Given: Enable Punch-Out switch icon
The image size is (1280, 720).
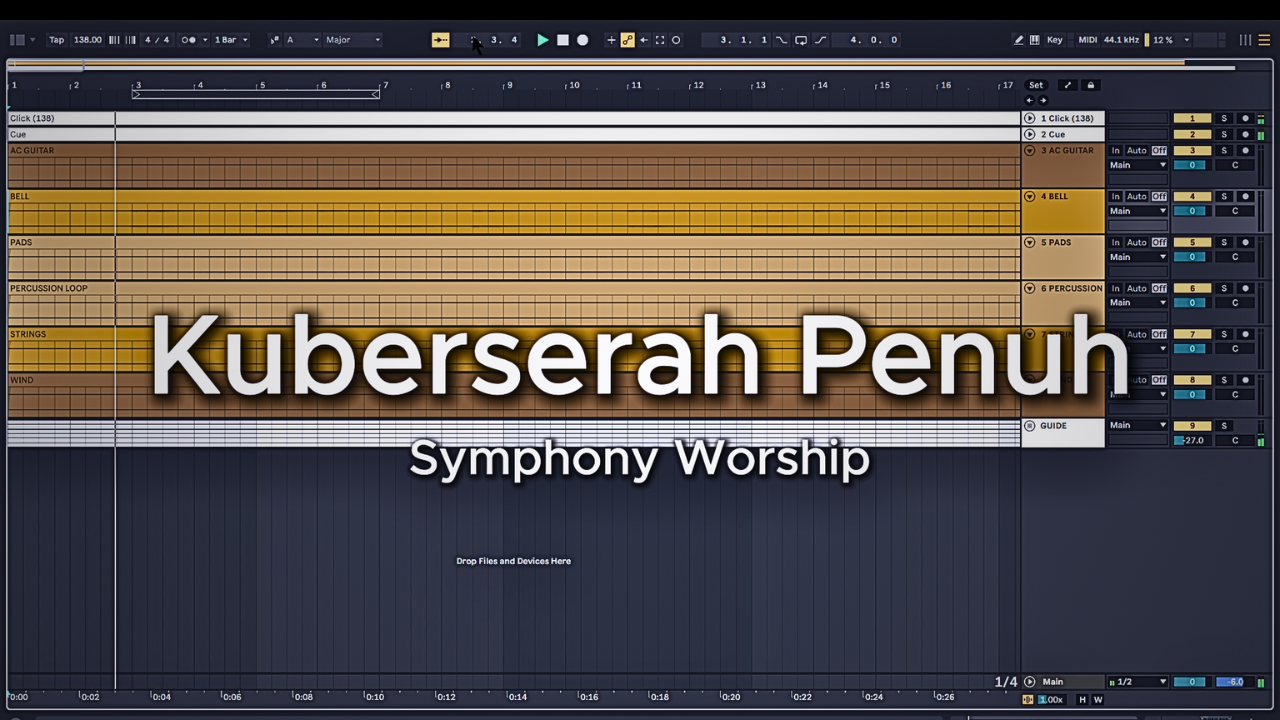Looking at the screenshot, I should pyautogui.click(x=820, y=40).
